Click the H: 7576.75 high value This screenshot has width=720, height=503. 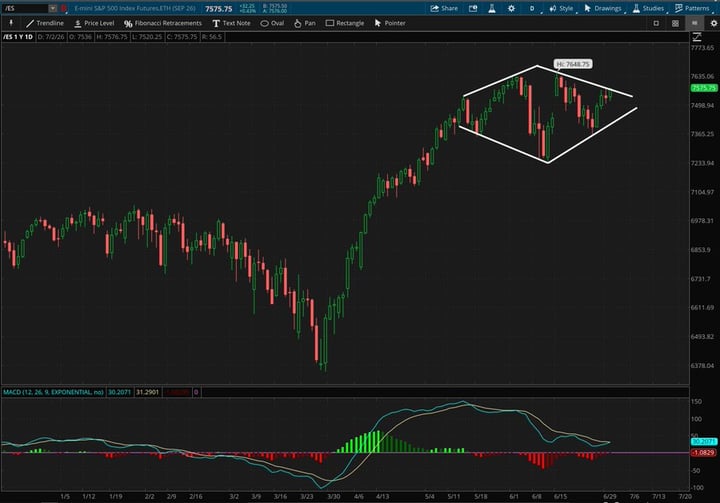[x=112, y=37]
